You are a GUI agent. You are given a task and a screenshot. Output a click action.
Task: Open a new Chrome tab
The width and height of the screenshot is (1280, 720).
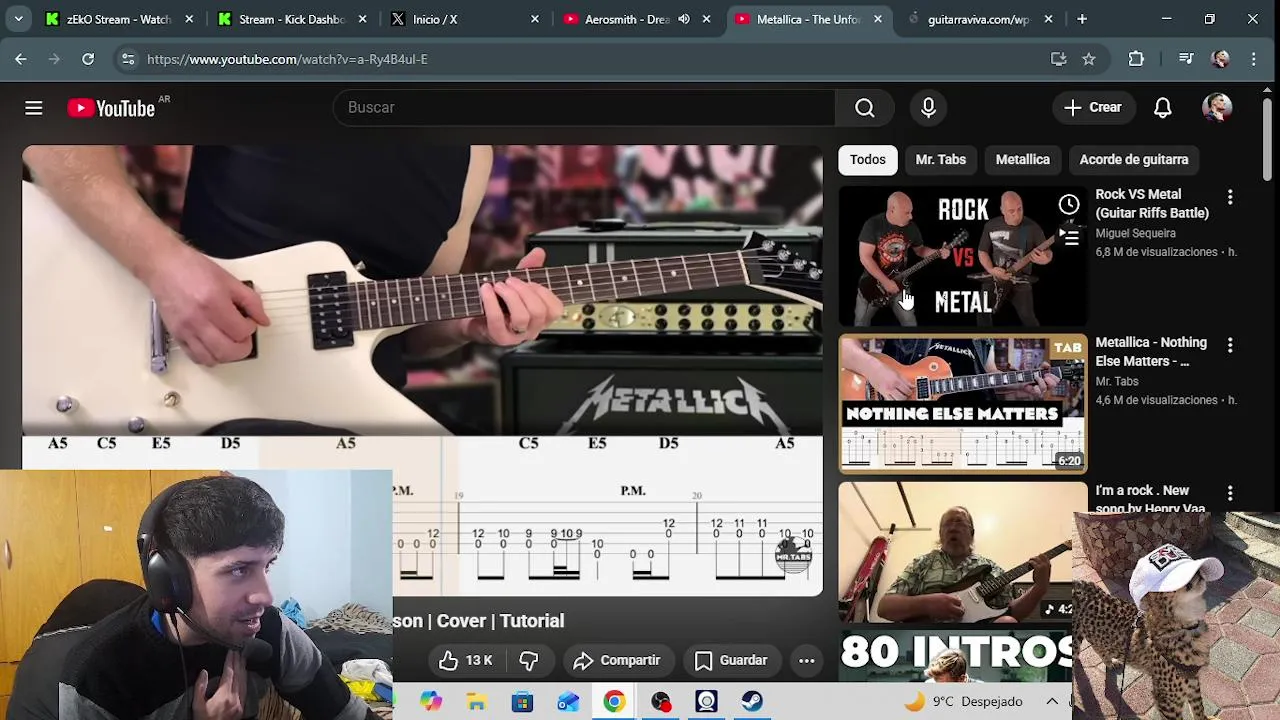coord(1082,19)
